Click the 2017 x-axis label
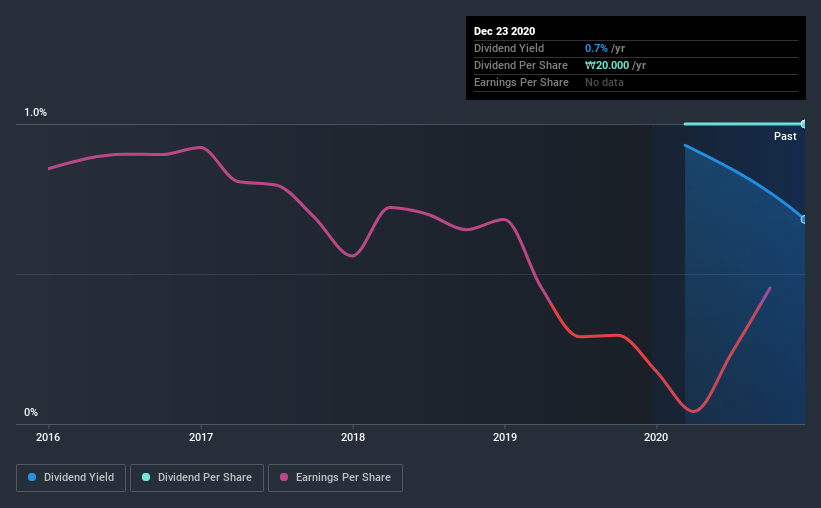The width and height of the screenshot is (821, 508). pos(201,437)
